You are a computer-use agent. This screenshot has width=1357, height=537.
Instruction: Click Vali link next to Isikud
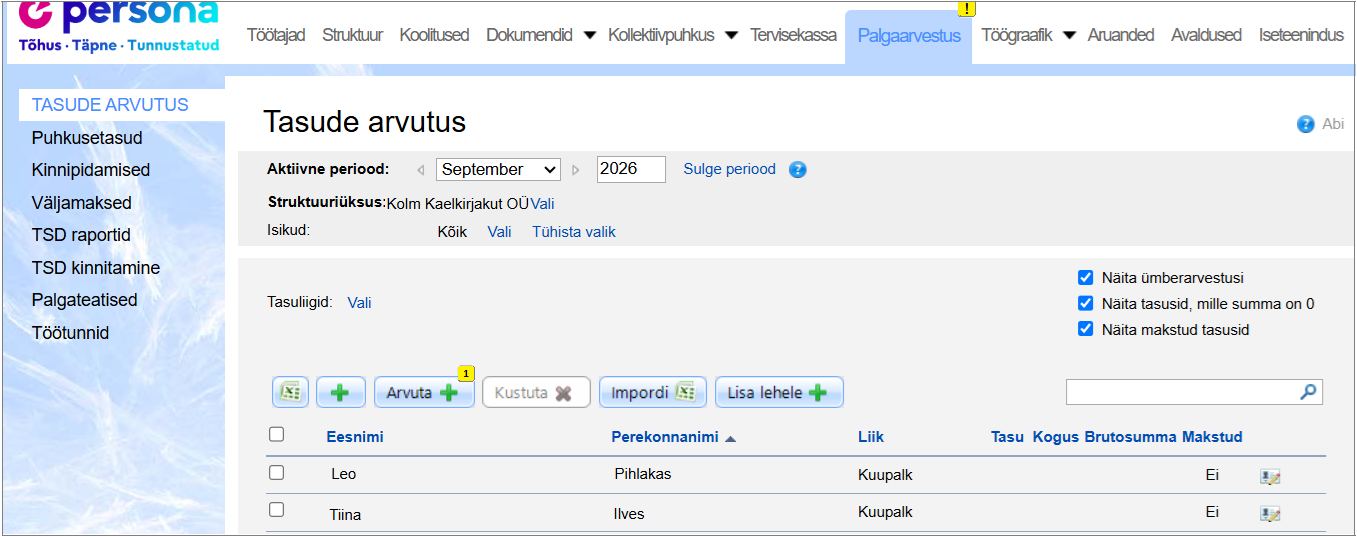point(499,231)
